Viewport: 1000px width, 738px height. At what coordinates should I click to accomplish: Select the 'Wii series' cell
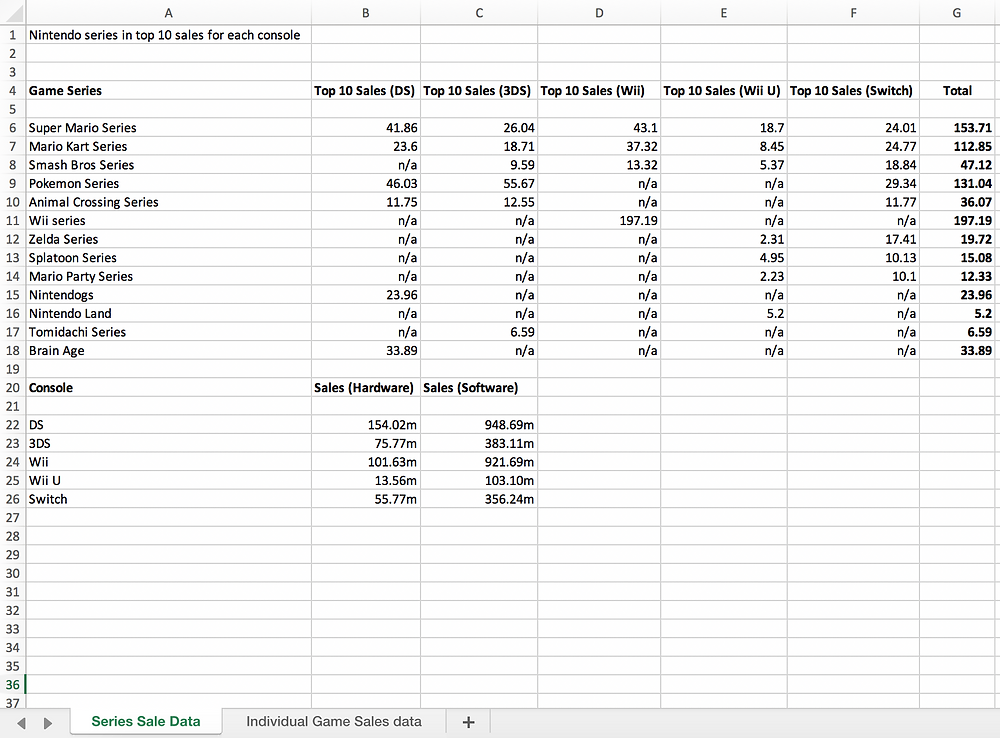168,221
